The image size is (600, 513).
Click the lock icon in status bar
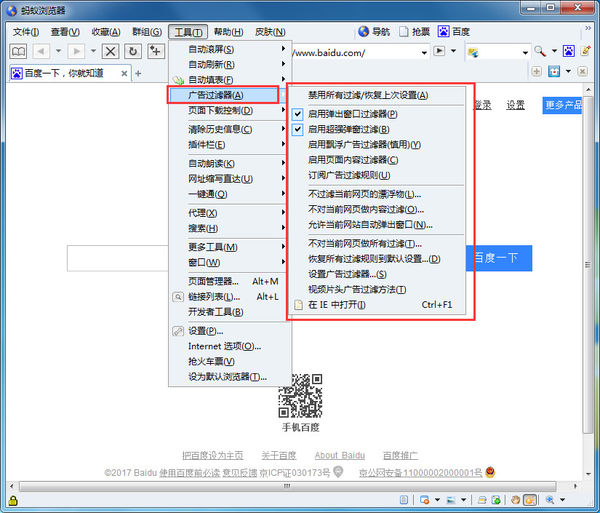(x=13, y=500)
